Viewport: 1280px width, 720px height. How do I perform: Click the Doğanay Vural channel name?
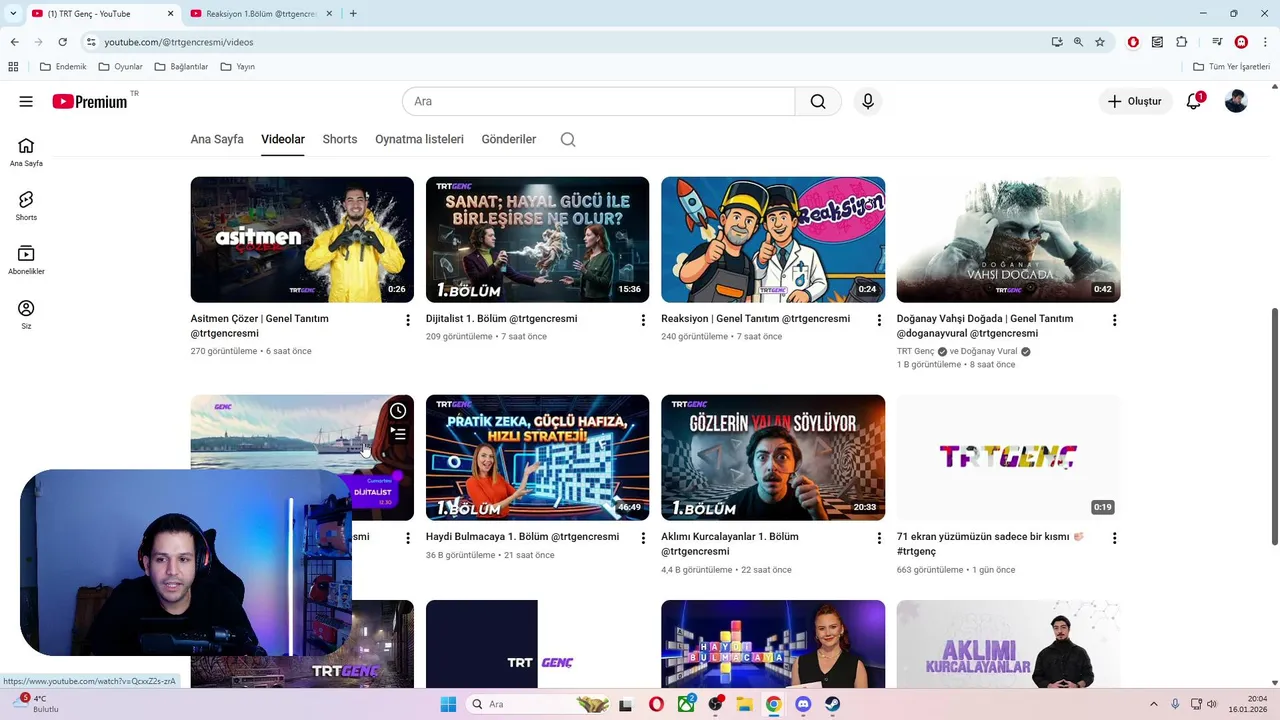pos(989,351)
